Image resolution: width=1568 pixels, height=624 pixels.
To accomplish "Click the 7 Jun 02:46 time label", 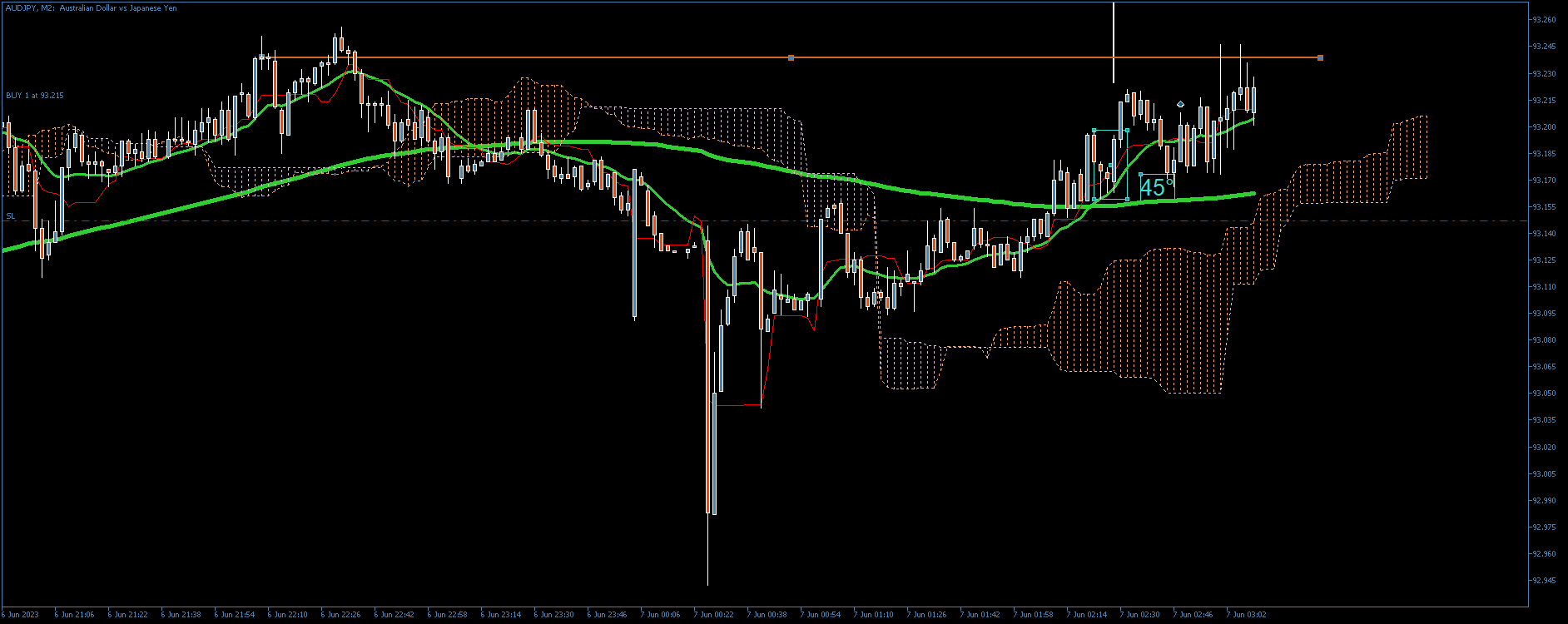I will tap(1193, 615).
